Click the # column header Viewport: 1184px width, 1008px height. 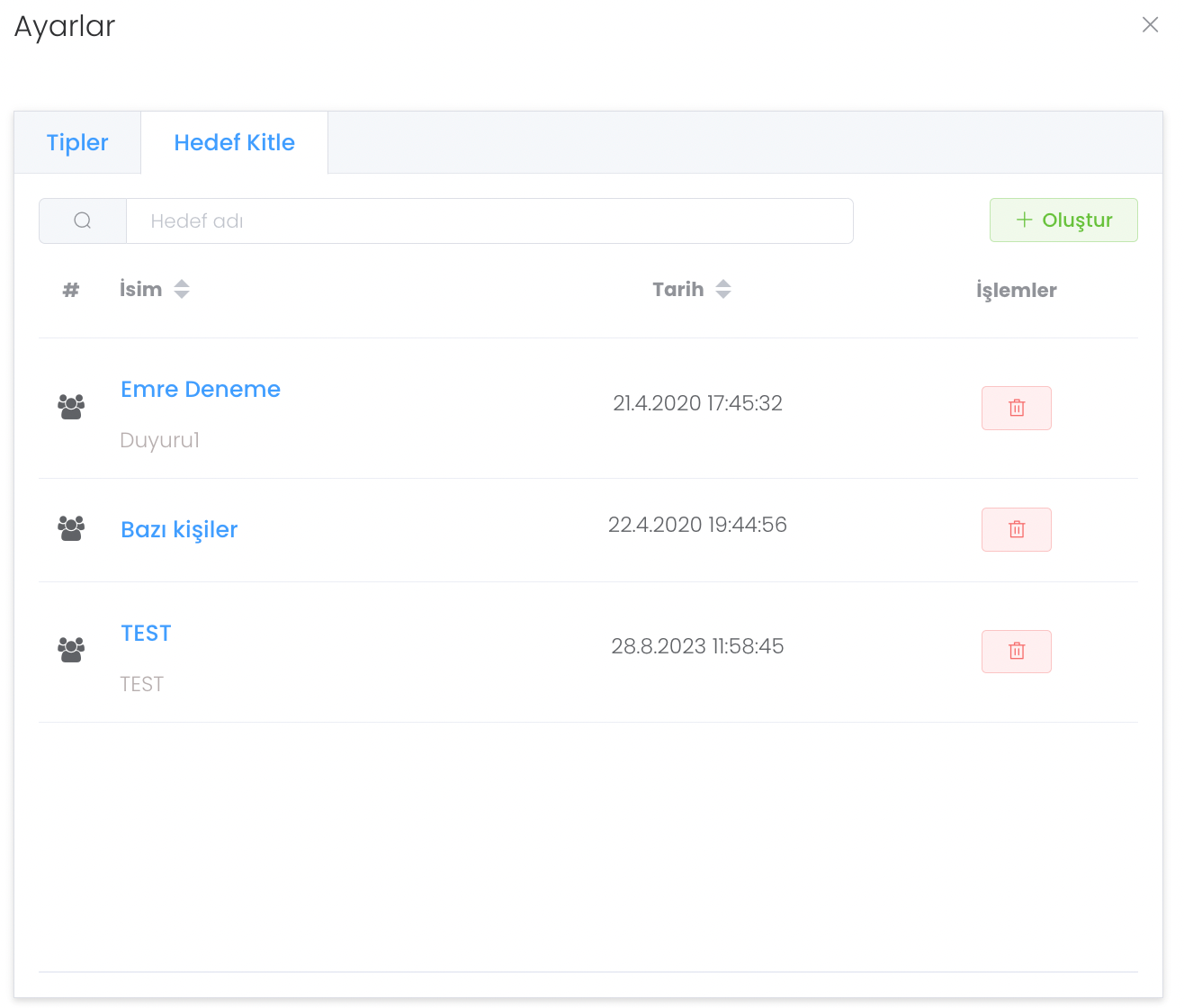pyautogui.click(x=71, y=290)
